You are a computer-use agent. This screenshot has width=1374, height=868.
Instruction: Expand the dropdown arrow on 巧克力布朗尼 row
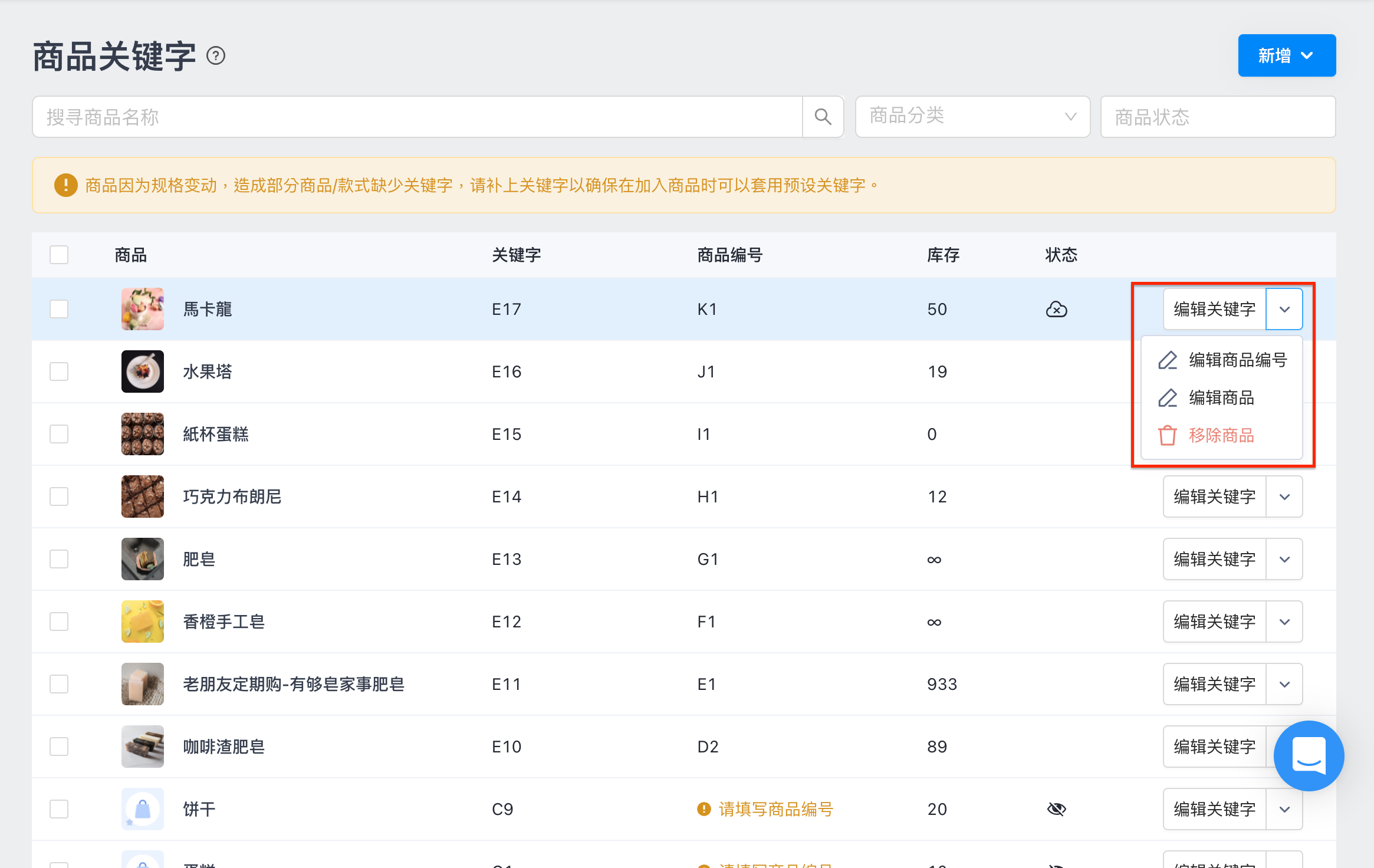point(1284,497)
